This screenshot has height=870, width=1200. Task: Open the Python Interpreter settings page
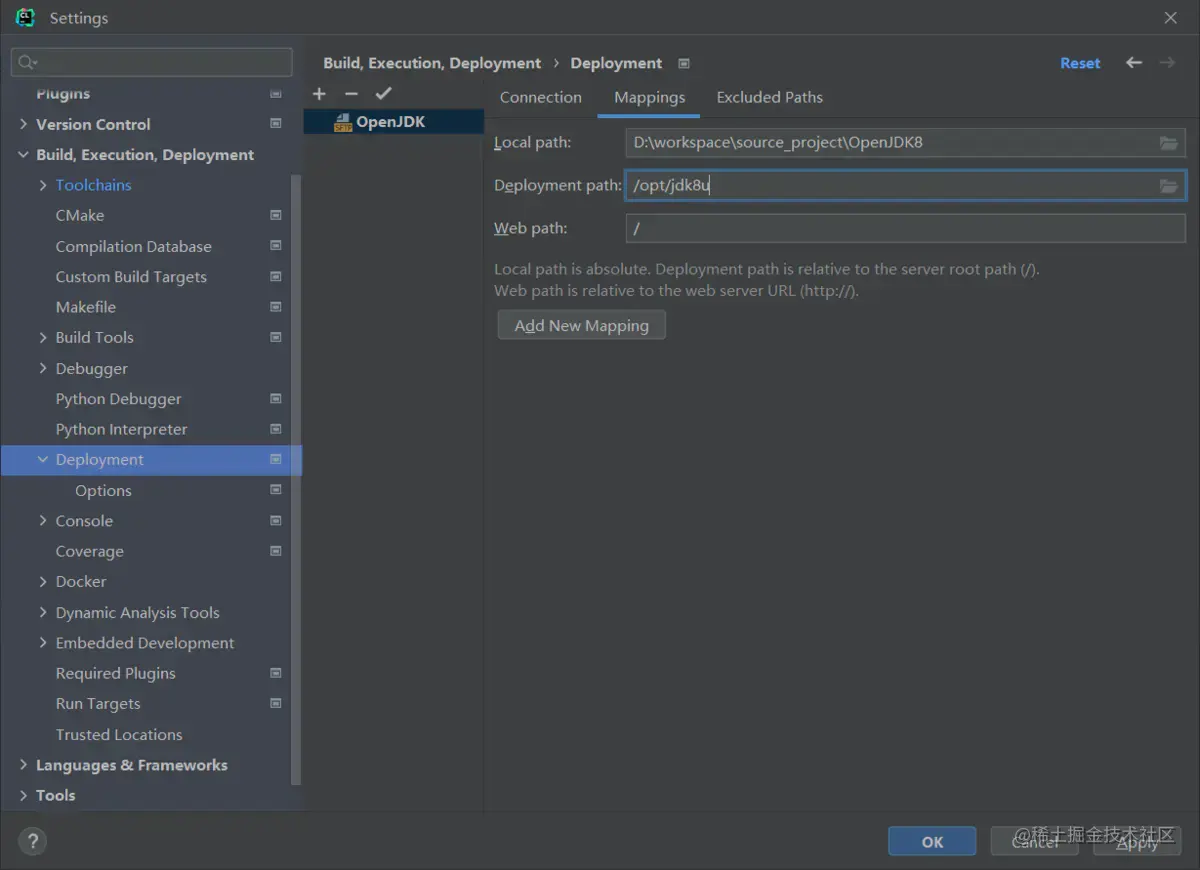(x=121, y=429)
